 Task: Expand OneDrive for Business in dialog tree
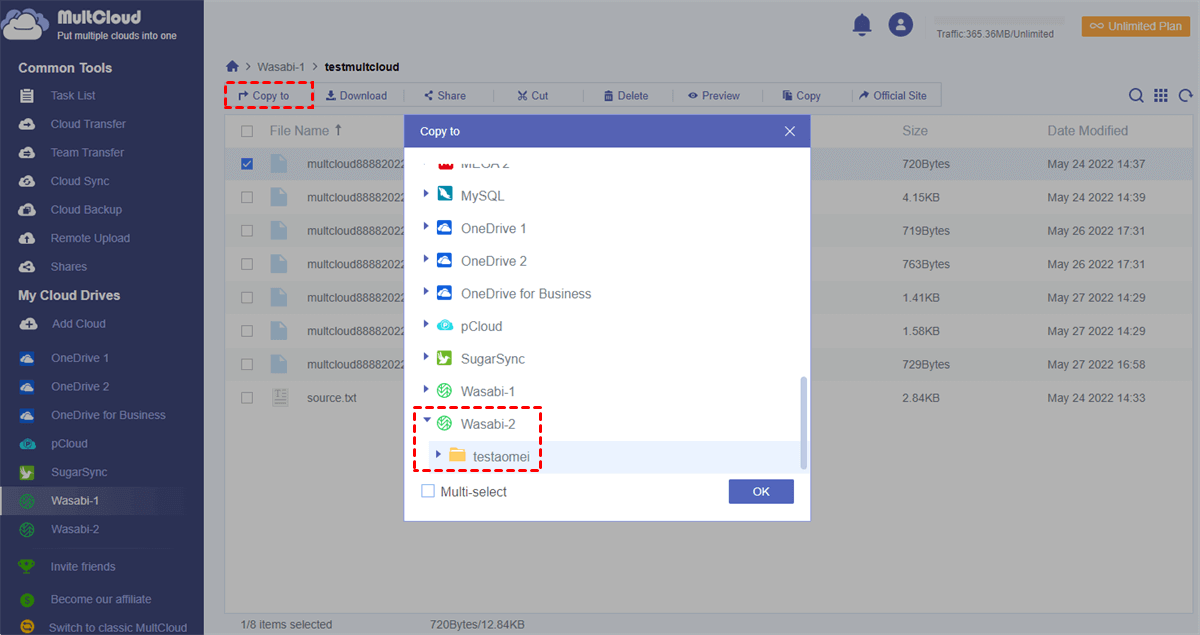[x=427, y=292]
